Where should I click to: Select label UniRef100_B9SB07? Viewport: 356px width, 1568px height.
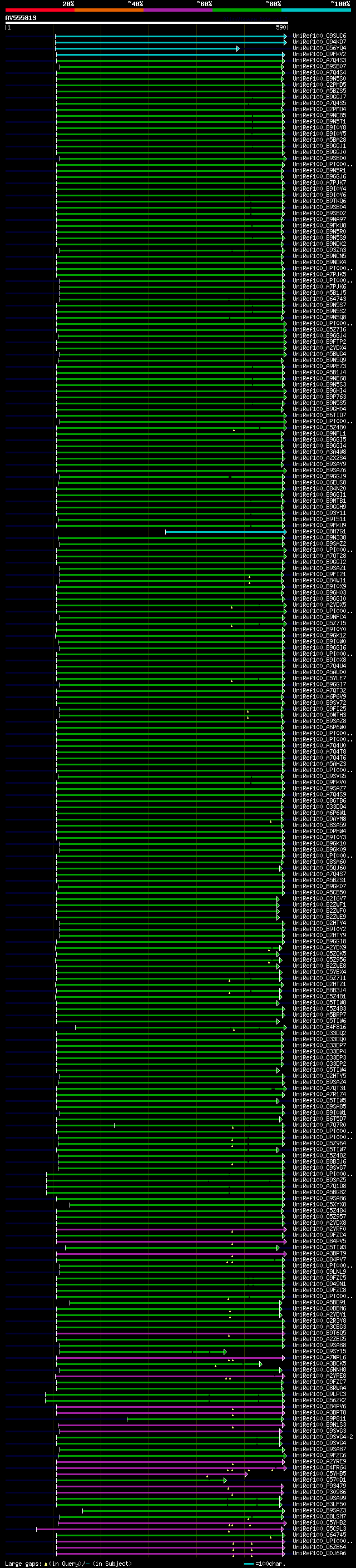click(319, 66)
